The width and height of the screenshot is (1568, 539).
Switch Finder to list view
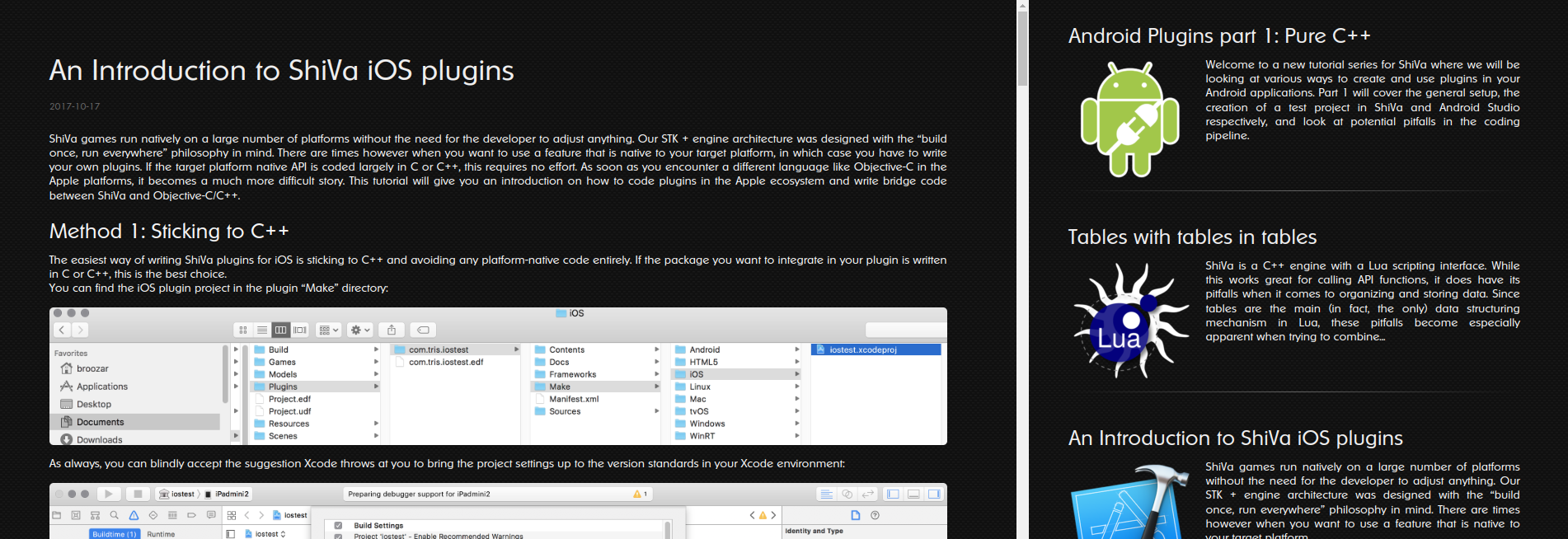(262, 330)
